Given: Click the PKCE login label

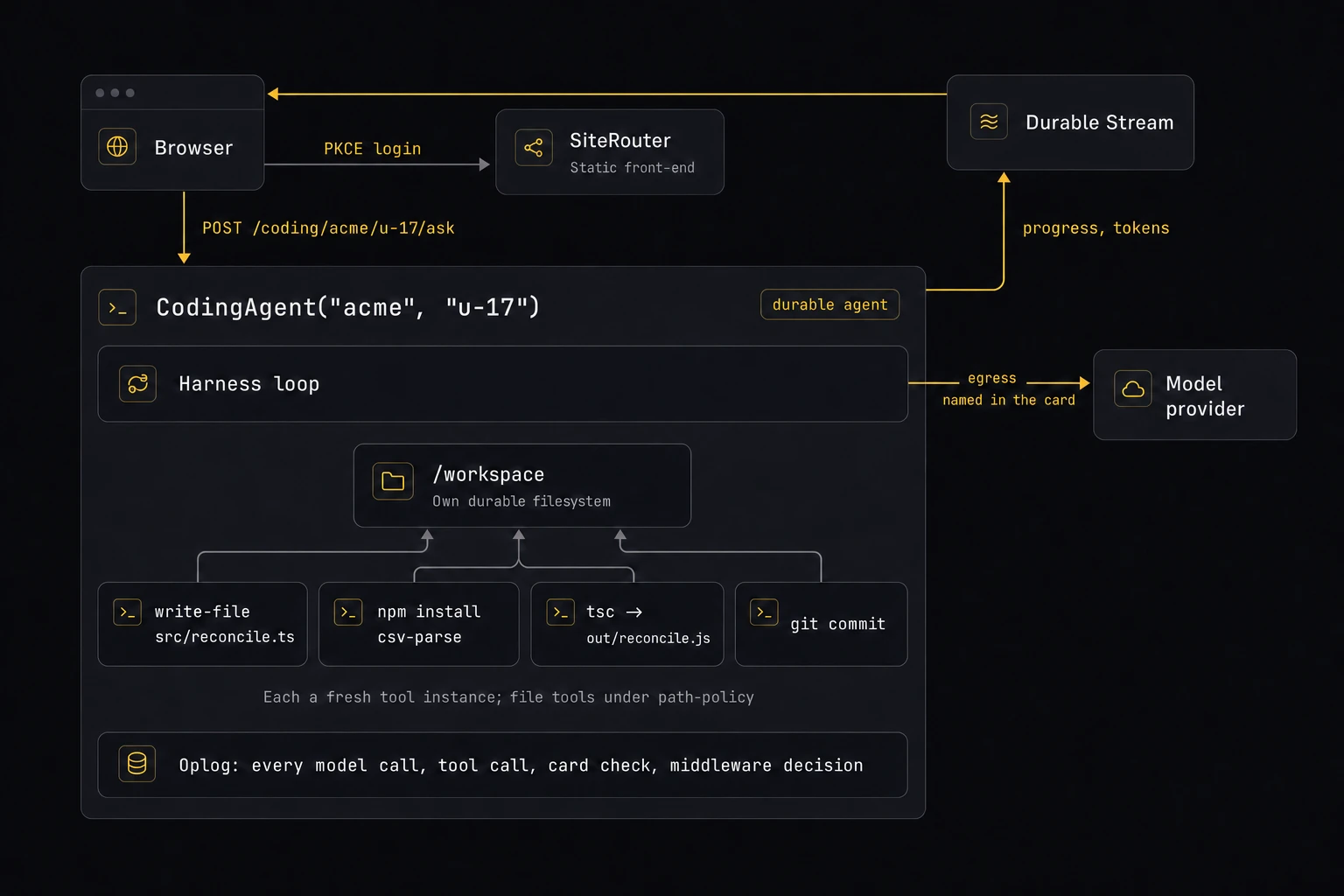Looking at the screenshot, I should tap(373, 149).
